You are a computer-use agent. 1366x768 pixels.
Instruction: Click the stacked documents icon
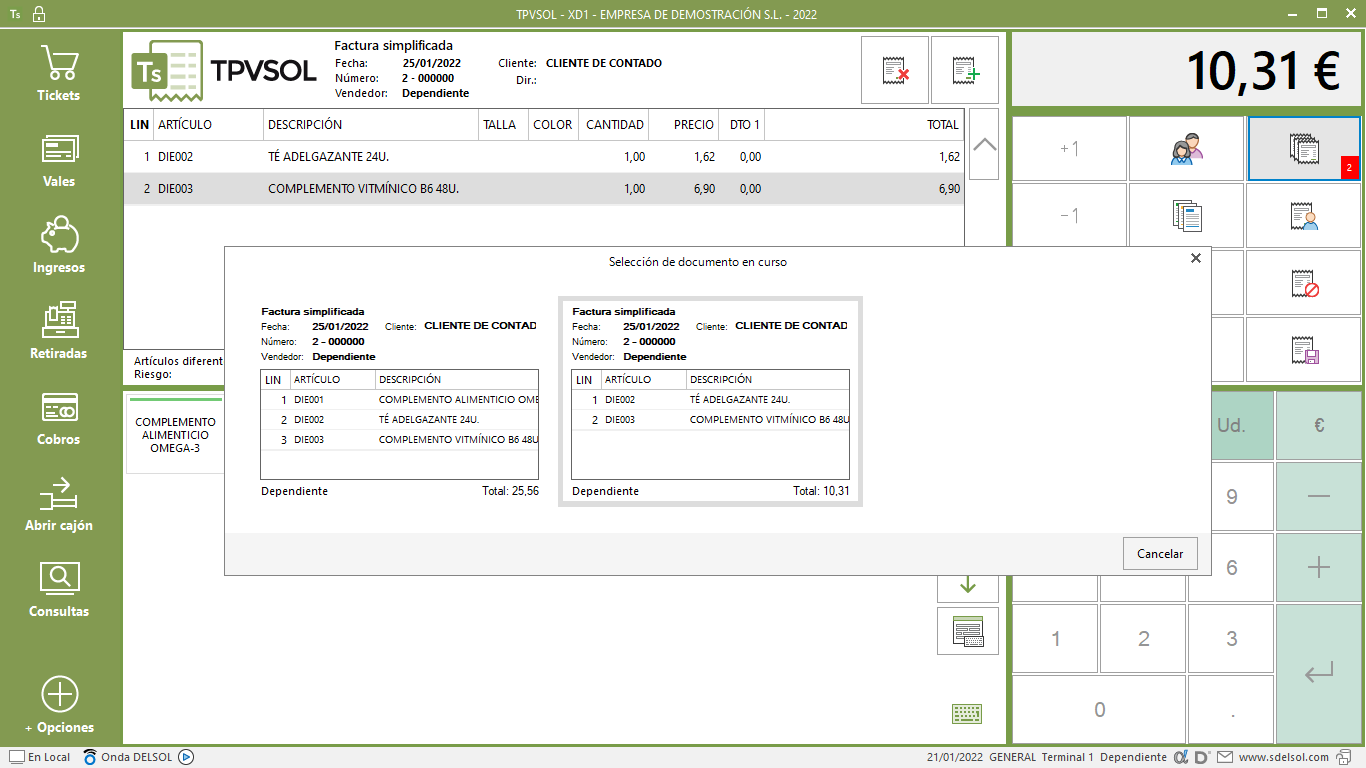pyautogui.click(x=1187, y=215)
